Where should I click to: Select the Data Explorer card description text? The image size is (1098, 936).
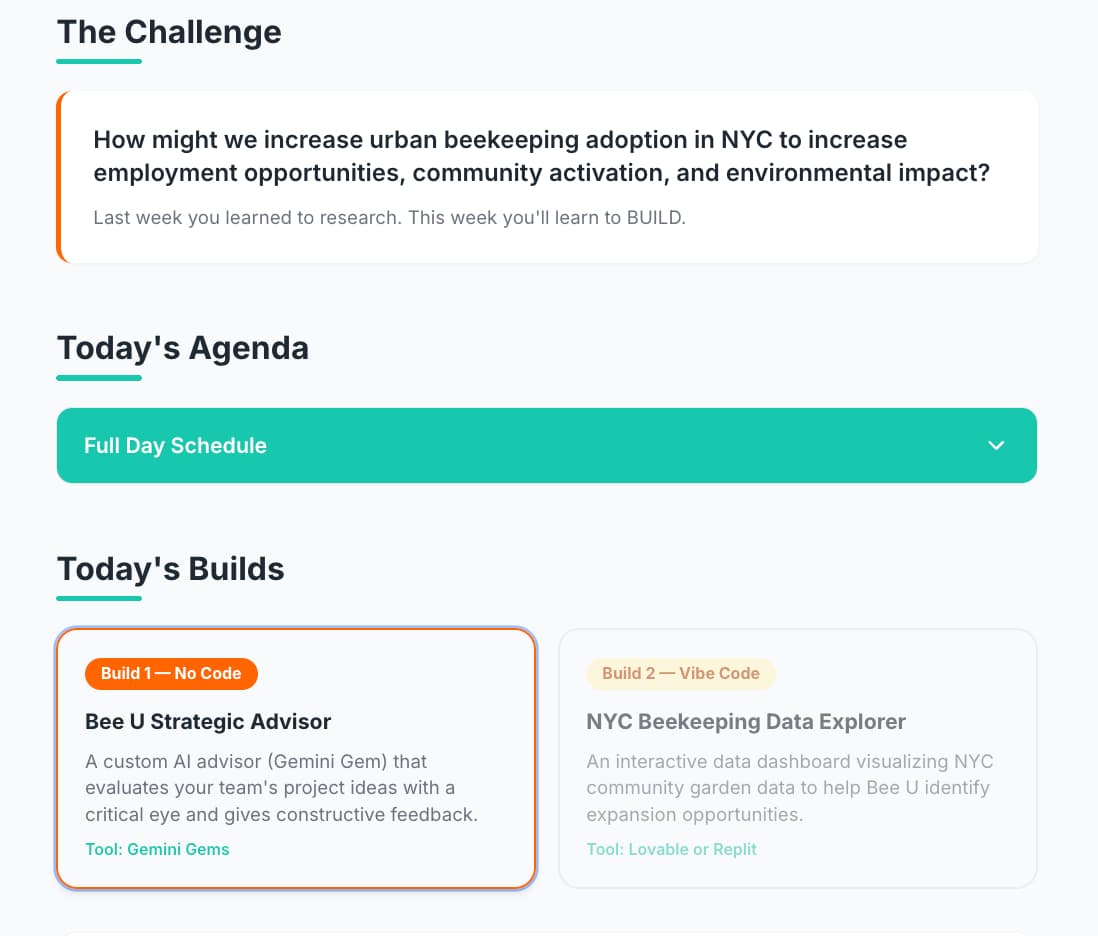[x=787, y=788]
